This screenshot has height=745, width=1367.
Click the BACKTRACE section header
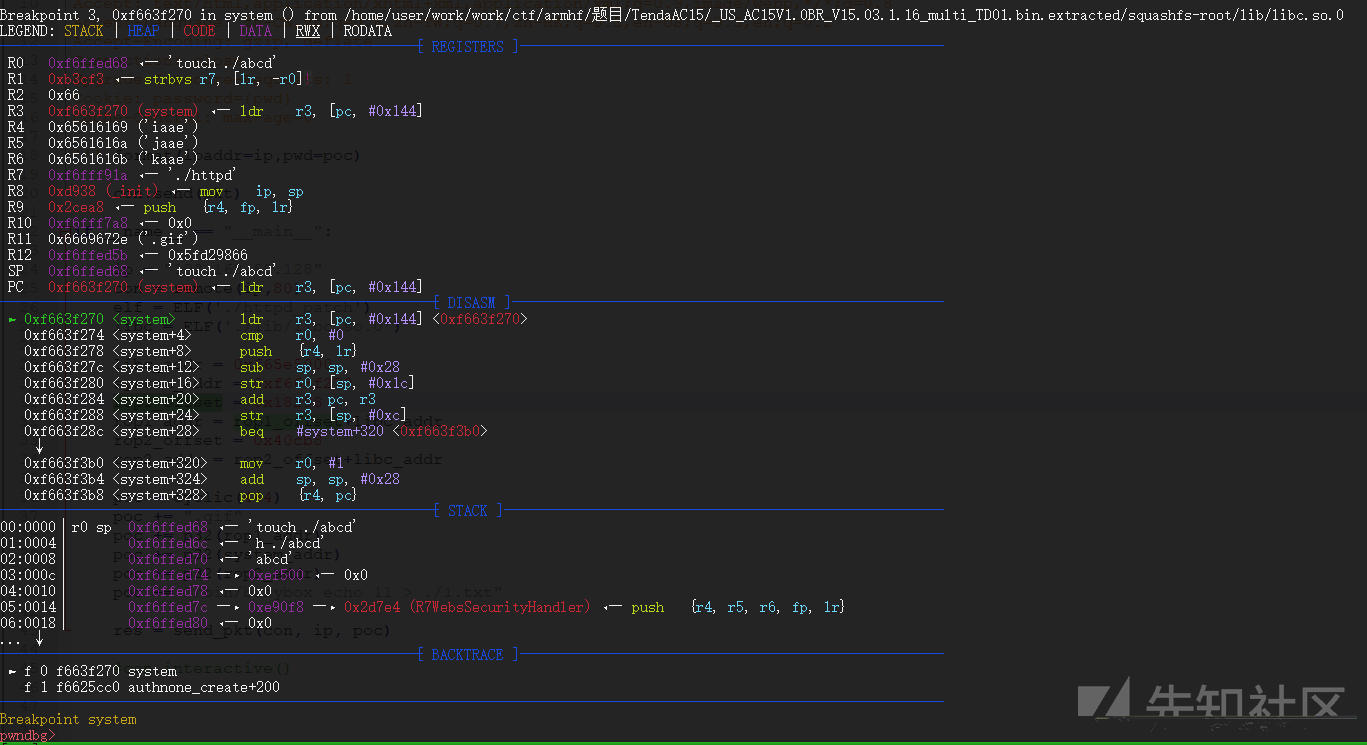click(x=468, y=654)
